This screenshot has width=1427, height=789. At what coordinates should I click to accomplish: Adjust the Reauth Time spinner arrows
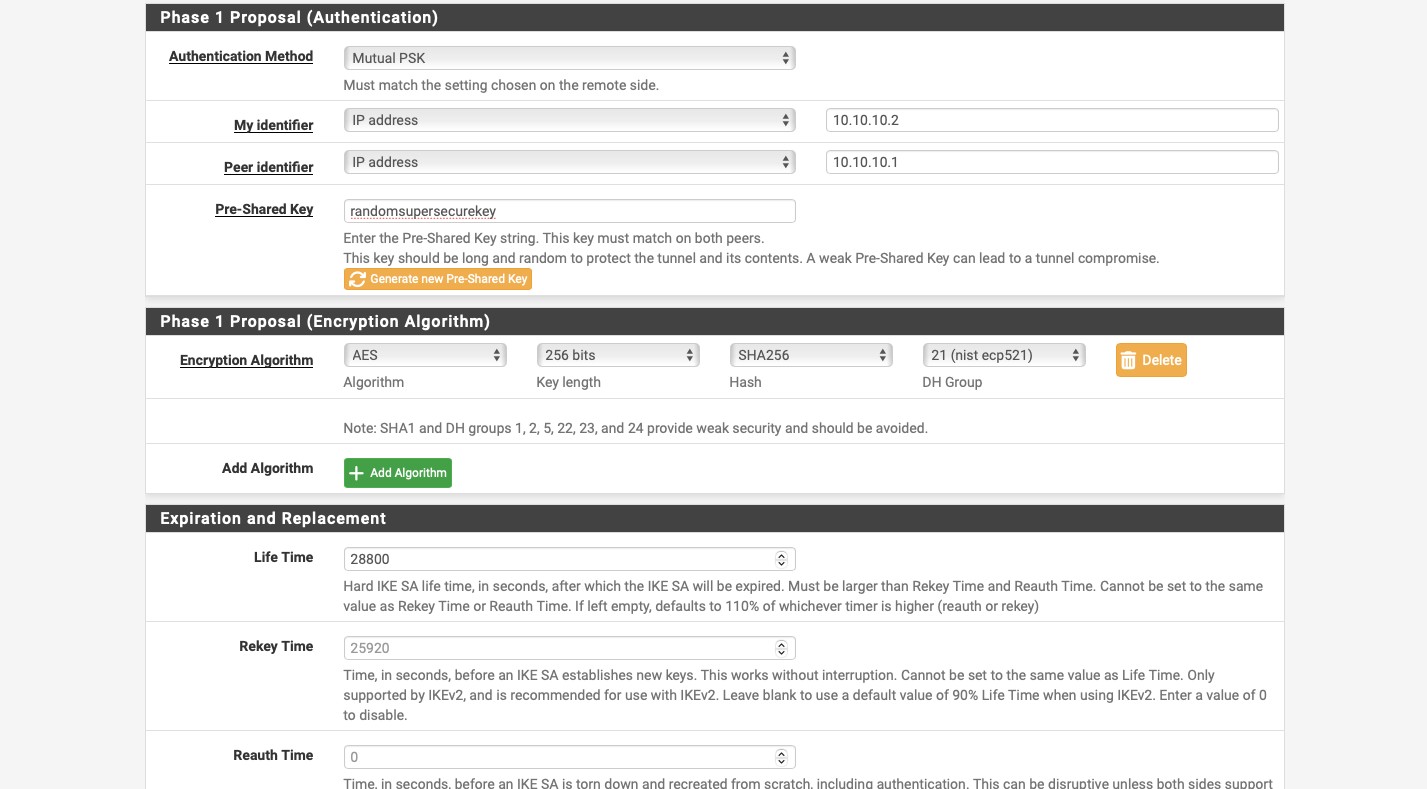tap(782, 757)
